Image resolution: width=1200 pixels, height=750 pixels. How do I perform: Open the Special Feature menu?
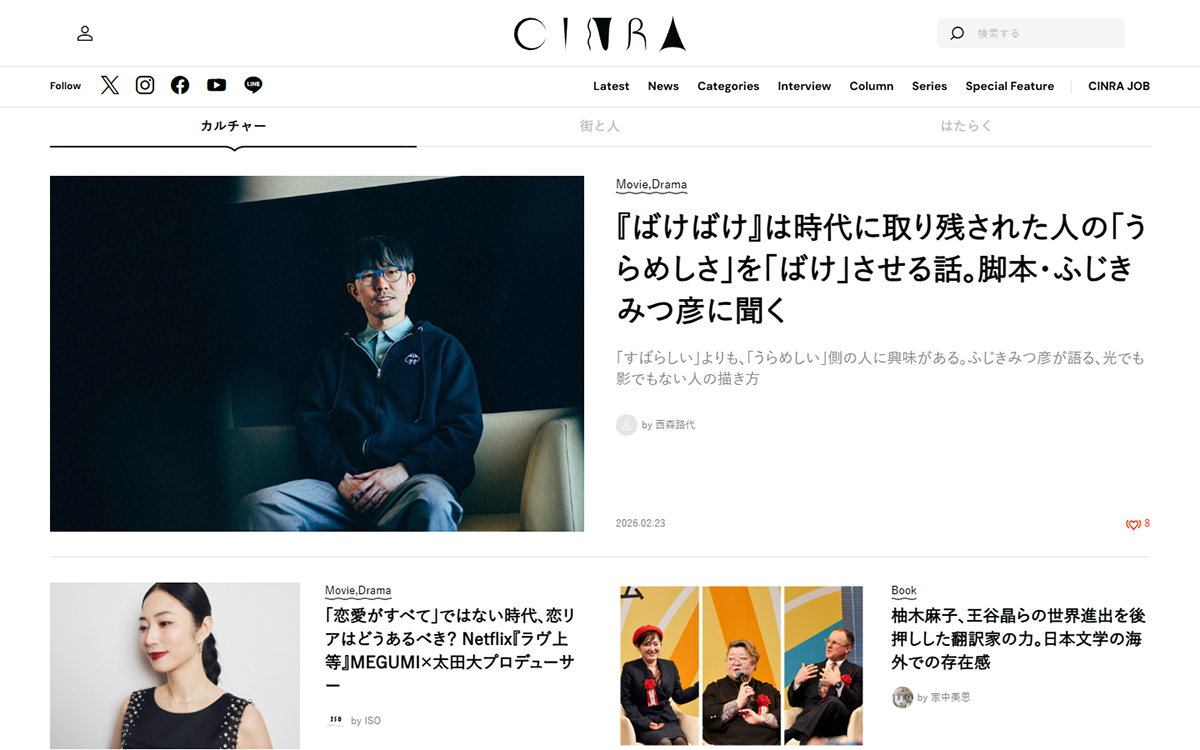pos(1009,86)
